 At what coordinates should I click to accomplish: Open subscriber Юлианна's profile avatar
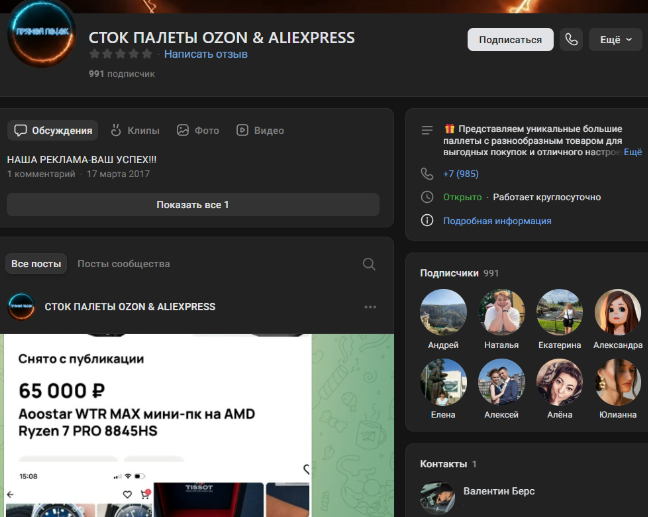[618, 382]
